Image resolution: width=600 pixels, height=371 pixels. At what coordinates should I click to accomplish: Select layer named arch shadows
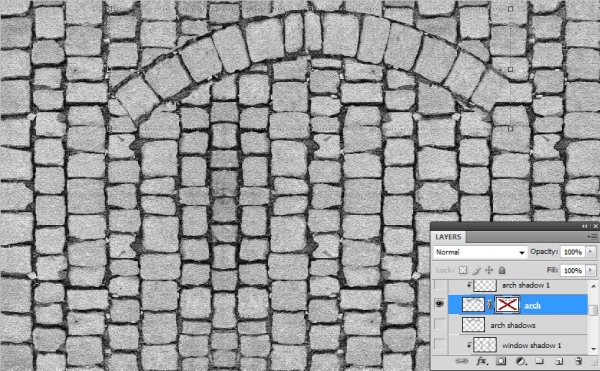pos(513,325)
